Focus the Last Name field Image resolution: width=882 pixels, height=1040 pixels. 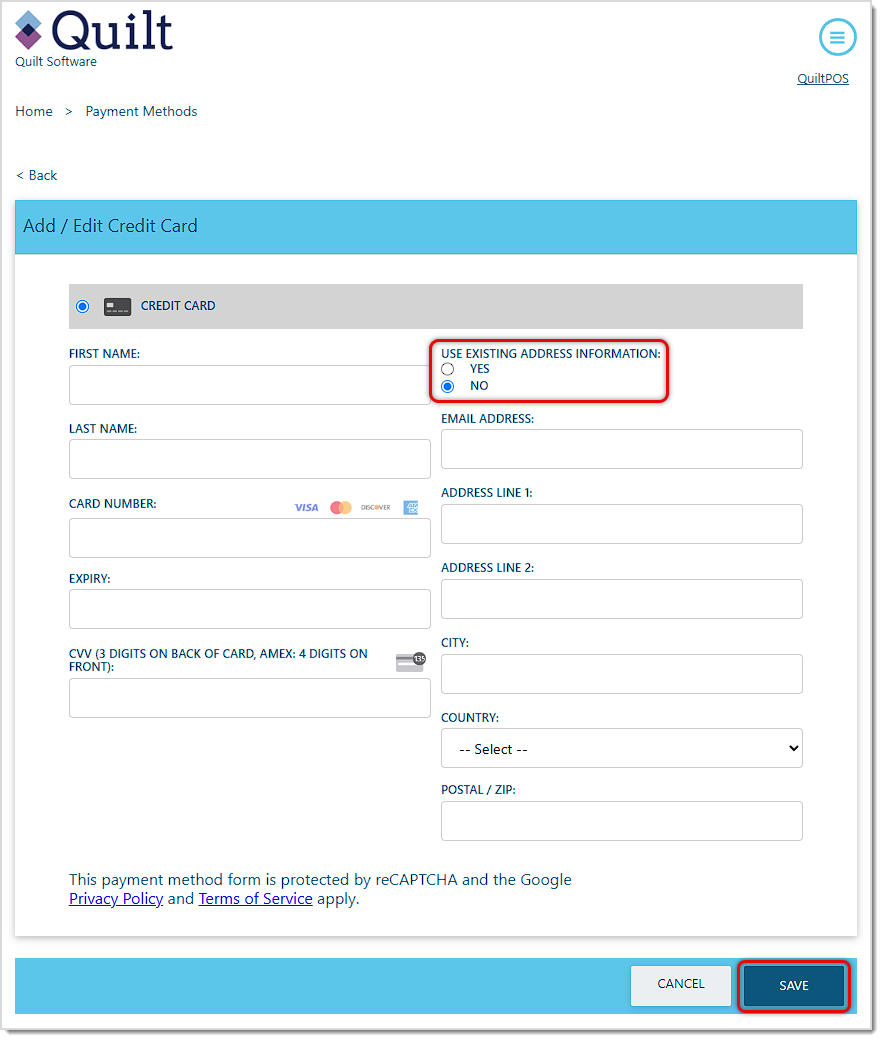[251, 460]
